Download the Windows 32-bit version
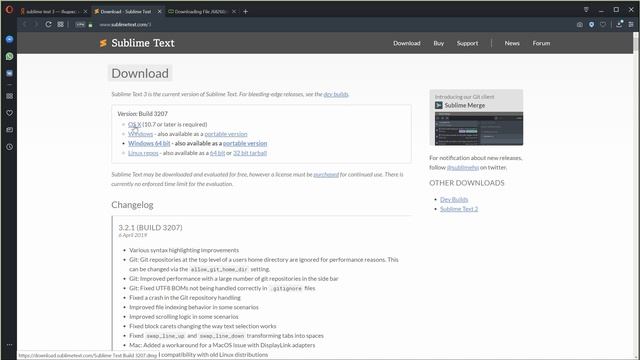 pos(140,134)
